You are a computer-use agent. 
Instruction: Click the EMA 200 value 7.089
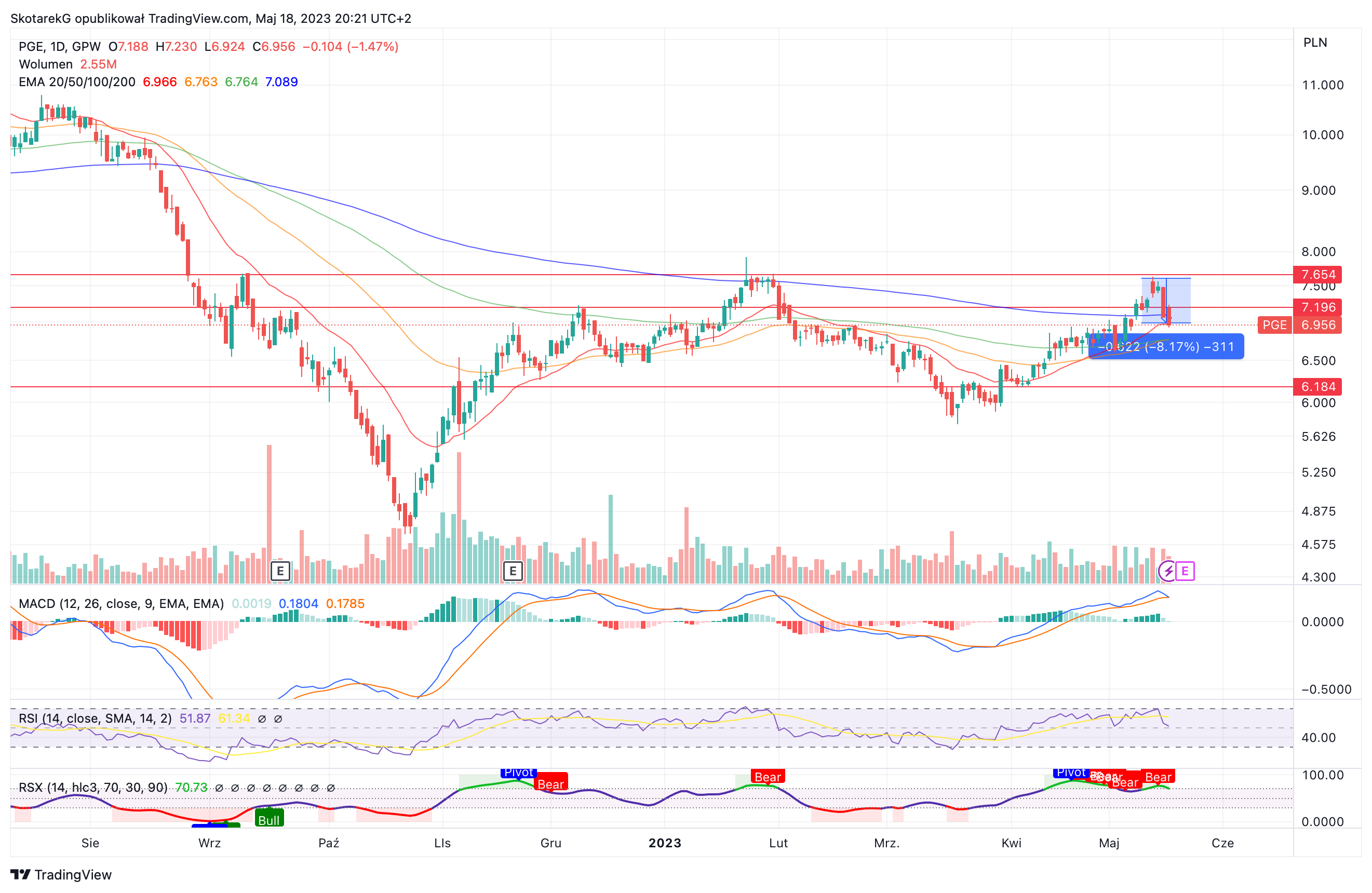tap(281, 82)
